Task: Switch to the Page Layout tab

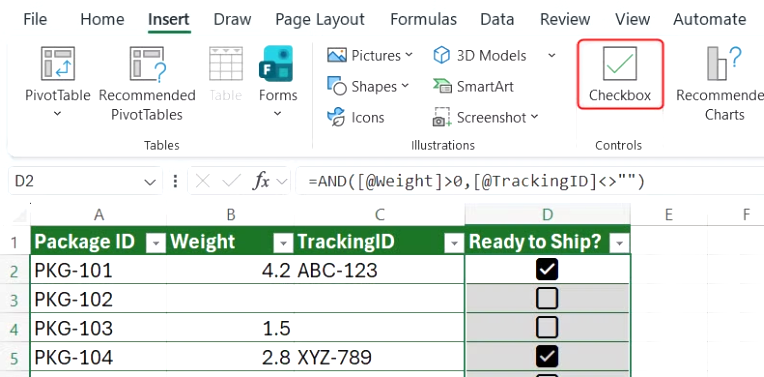Action: (320, 19)
